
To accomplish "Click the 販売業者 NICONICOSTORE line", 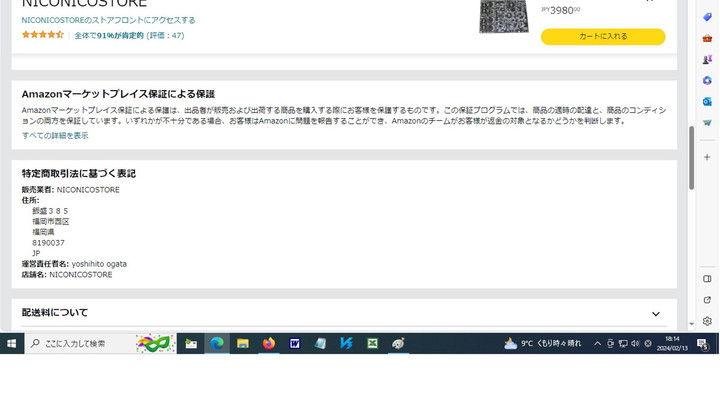I will [x=70, y=190].
